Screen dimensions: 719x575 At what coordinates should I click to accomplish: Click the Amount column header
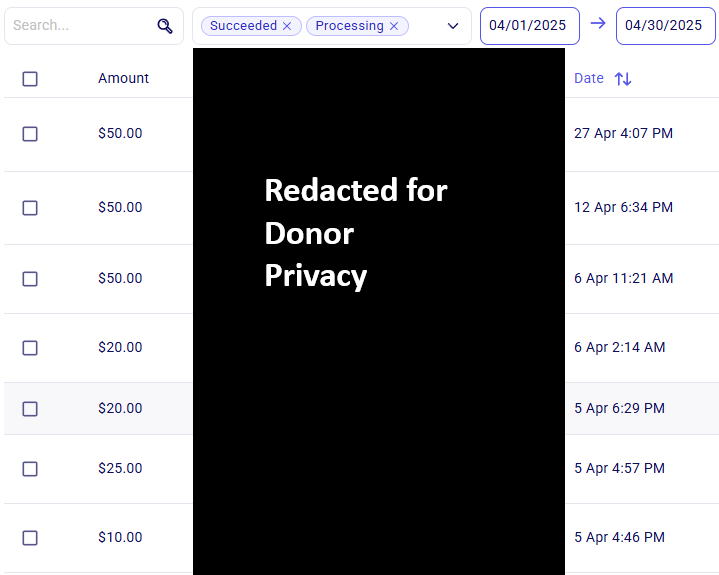(x=123, y=78)
